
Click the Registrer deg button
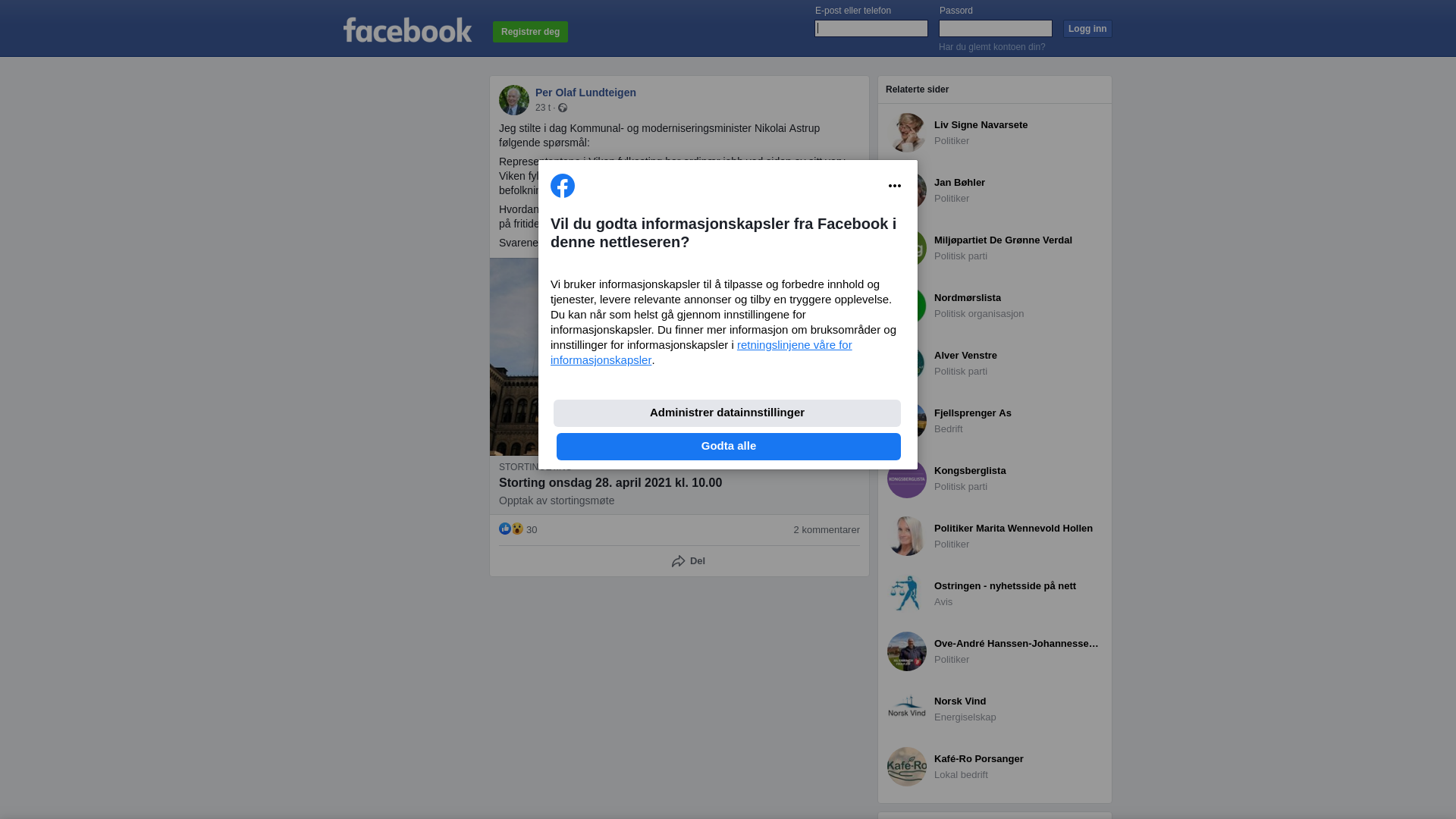click(x=530, y=32)
